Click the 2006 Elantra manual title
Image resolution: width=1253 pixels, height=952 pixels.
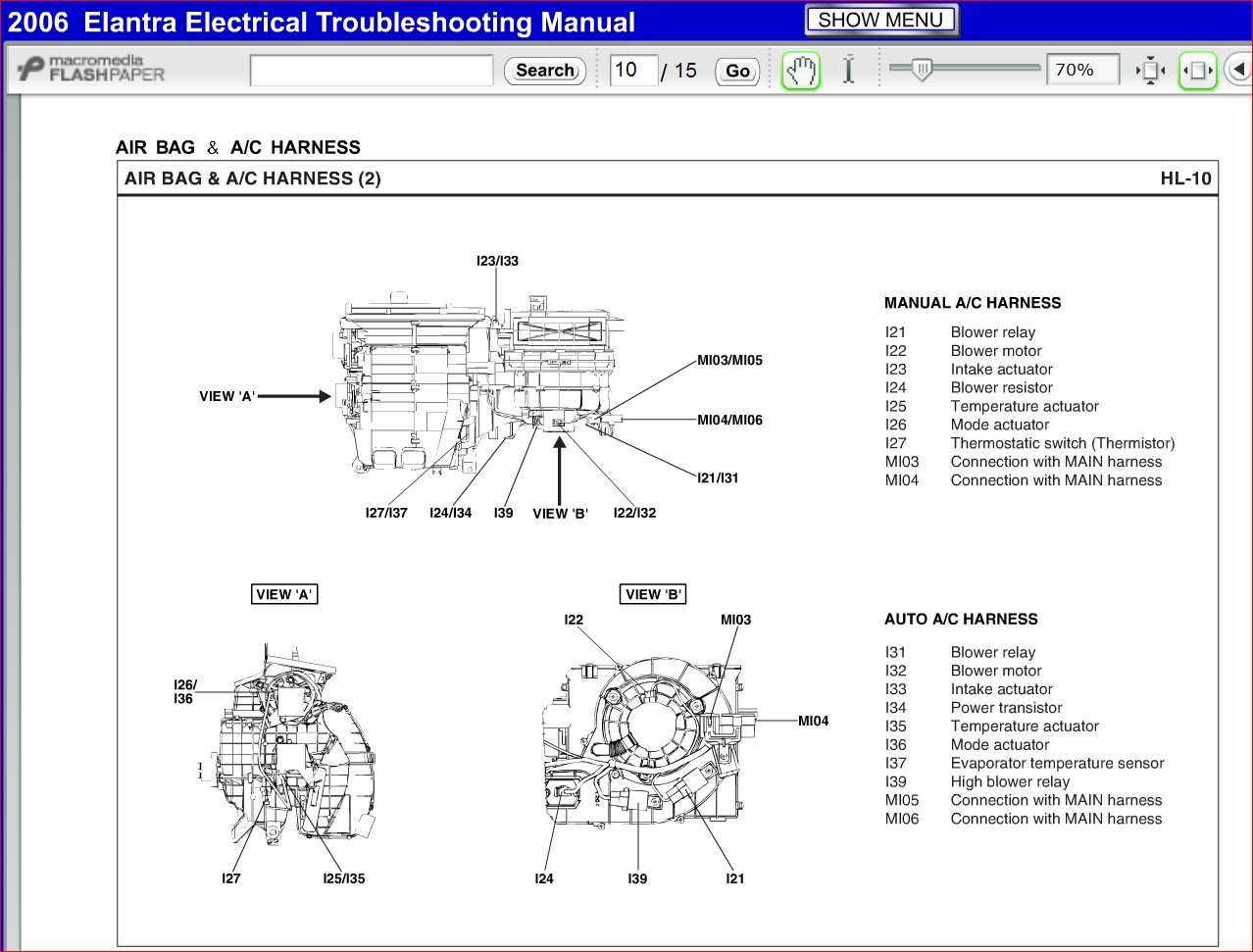[x=322, y=22]
